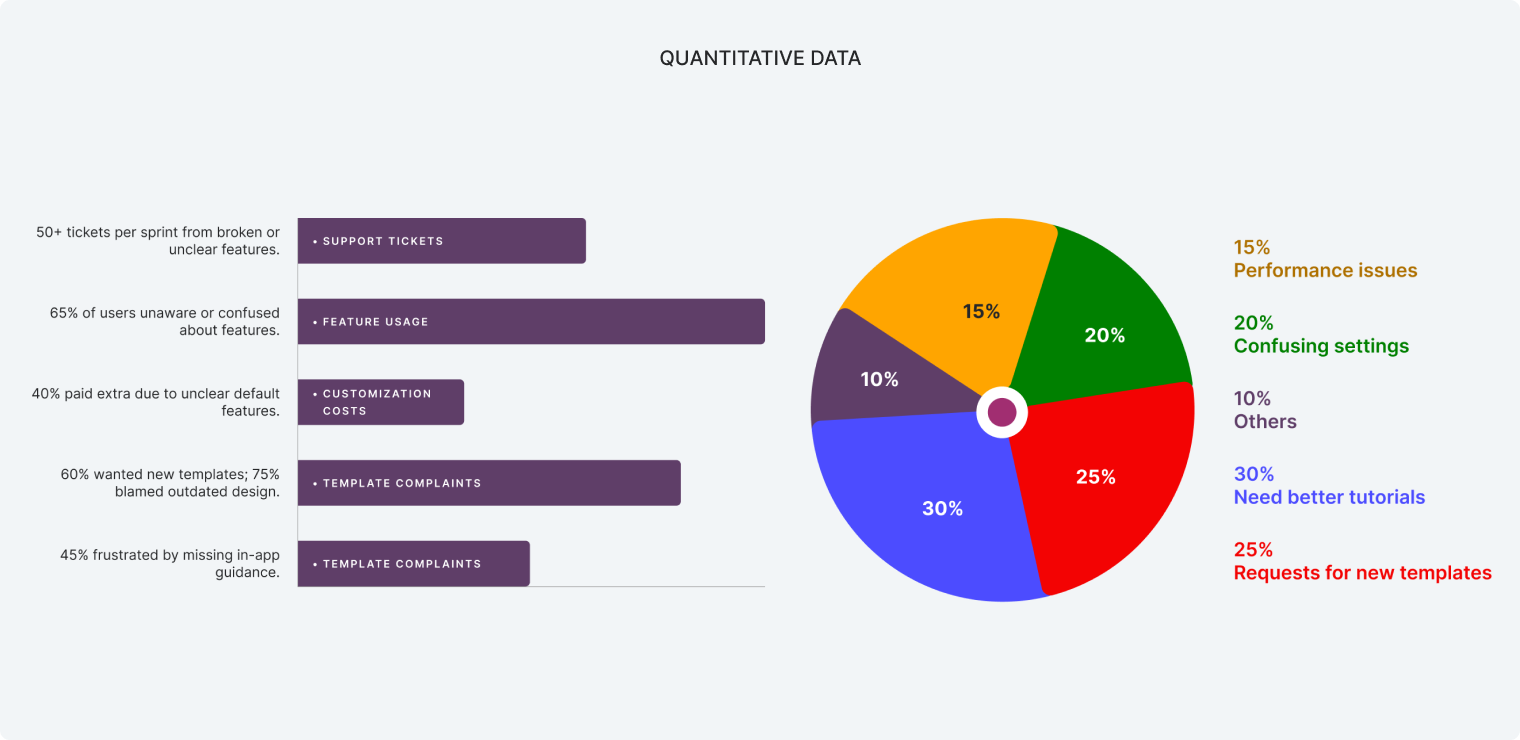
Task: Select the Confusing settings legend label
Action: coord(1321,346)
